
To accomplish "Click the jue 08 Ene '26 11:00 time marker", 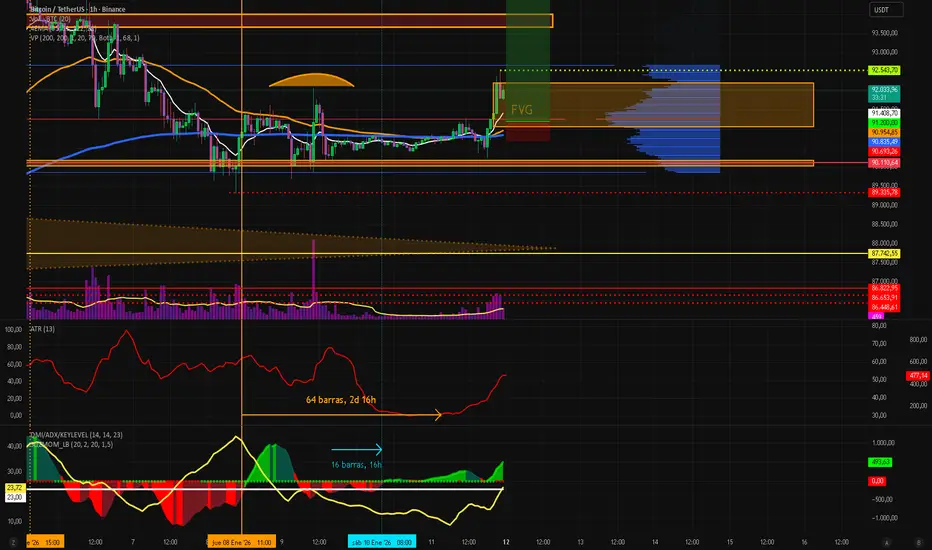I will coord(241,542).
